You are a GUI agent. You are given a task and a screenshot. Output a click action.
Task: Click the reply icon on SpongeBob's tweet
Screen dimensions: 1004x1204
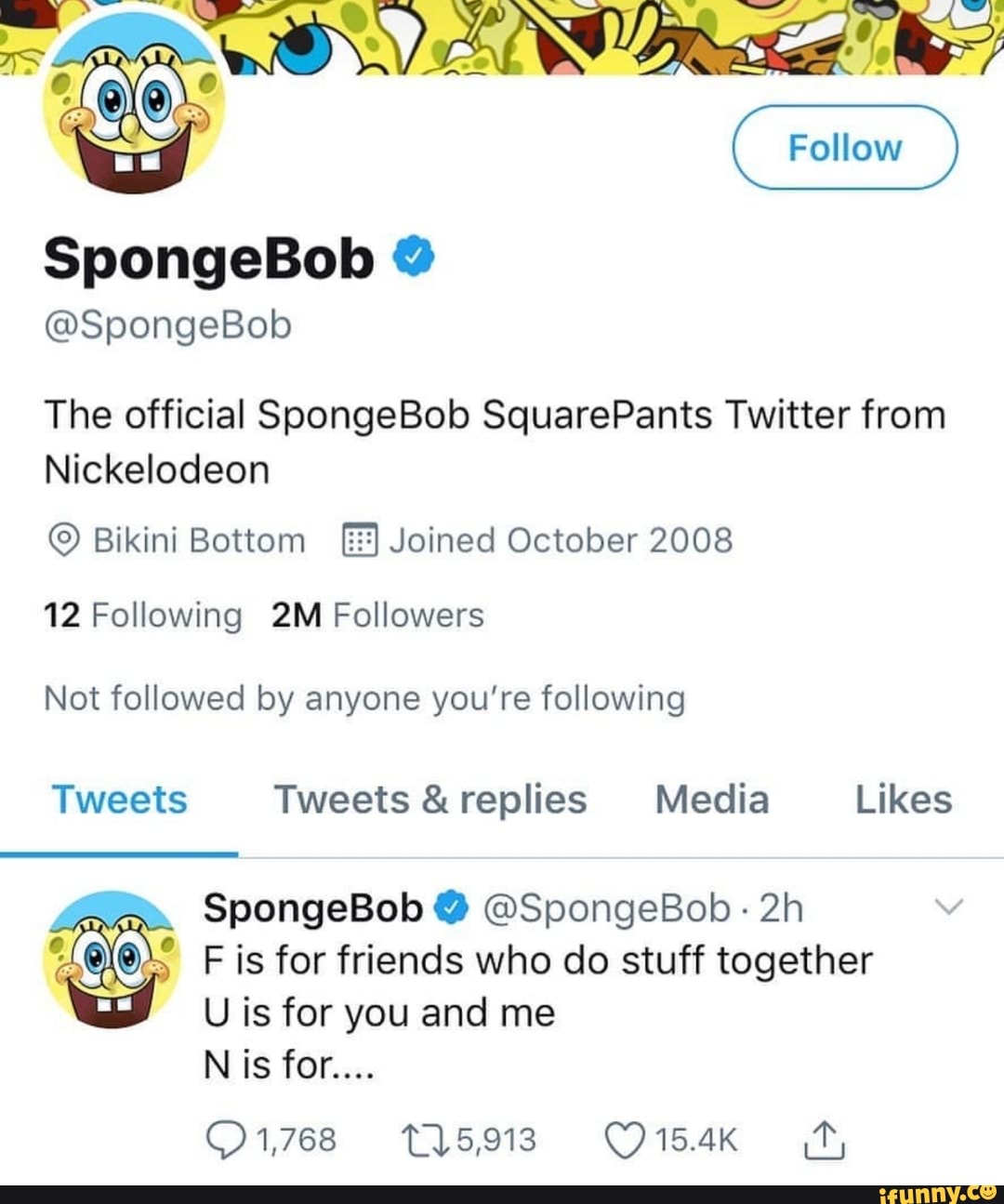tap(229, 1138)
